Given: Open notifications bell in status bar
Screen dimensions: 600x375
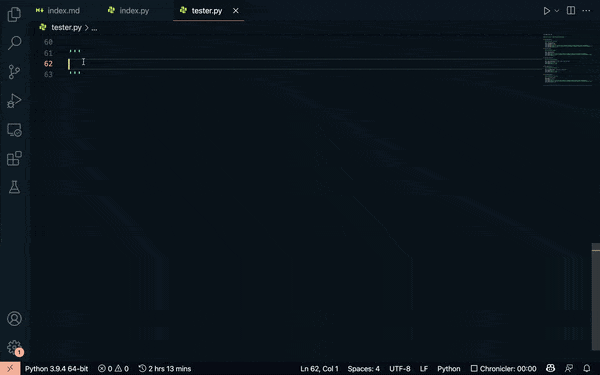Looking at the screenshot, I should pos(587,368).
